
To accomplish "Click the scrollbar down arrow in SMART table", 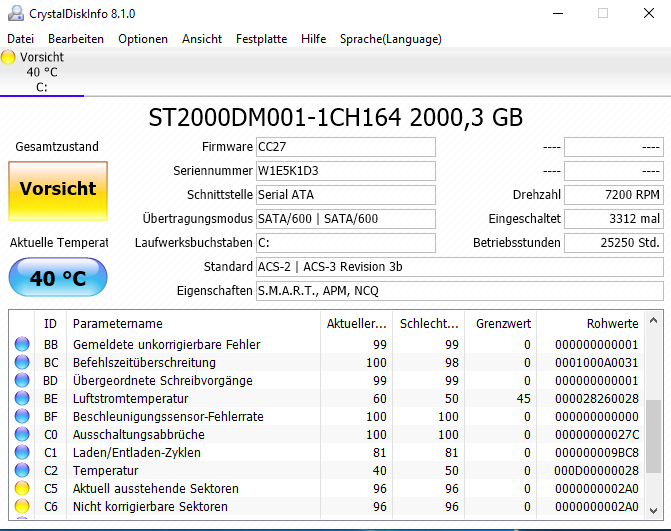I will click(x=653, y=510).
